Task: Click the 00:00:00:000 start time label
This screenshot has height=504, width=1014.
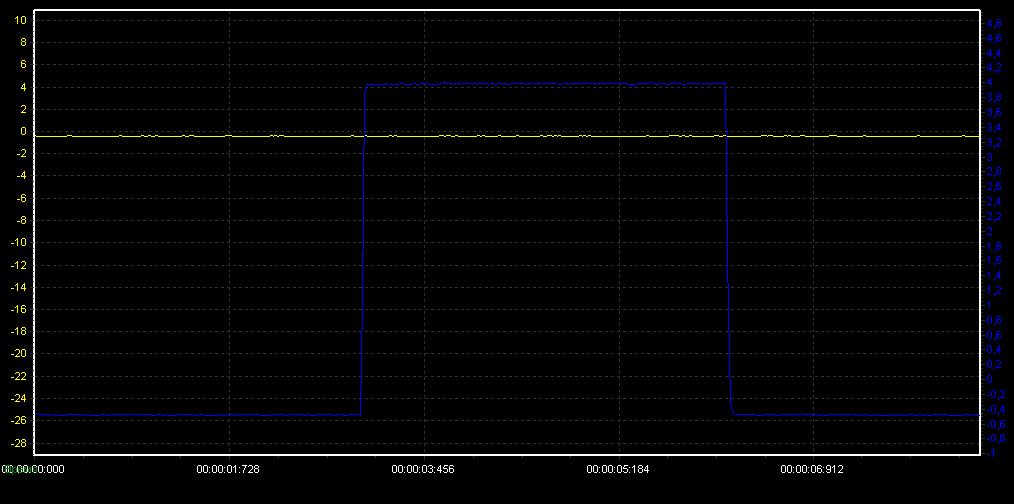Action: pos(34,468)
